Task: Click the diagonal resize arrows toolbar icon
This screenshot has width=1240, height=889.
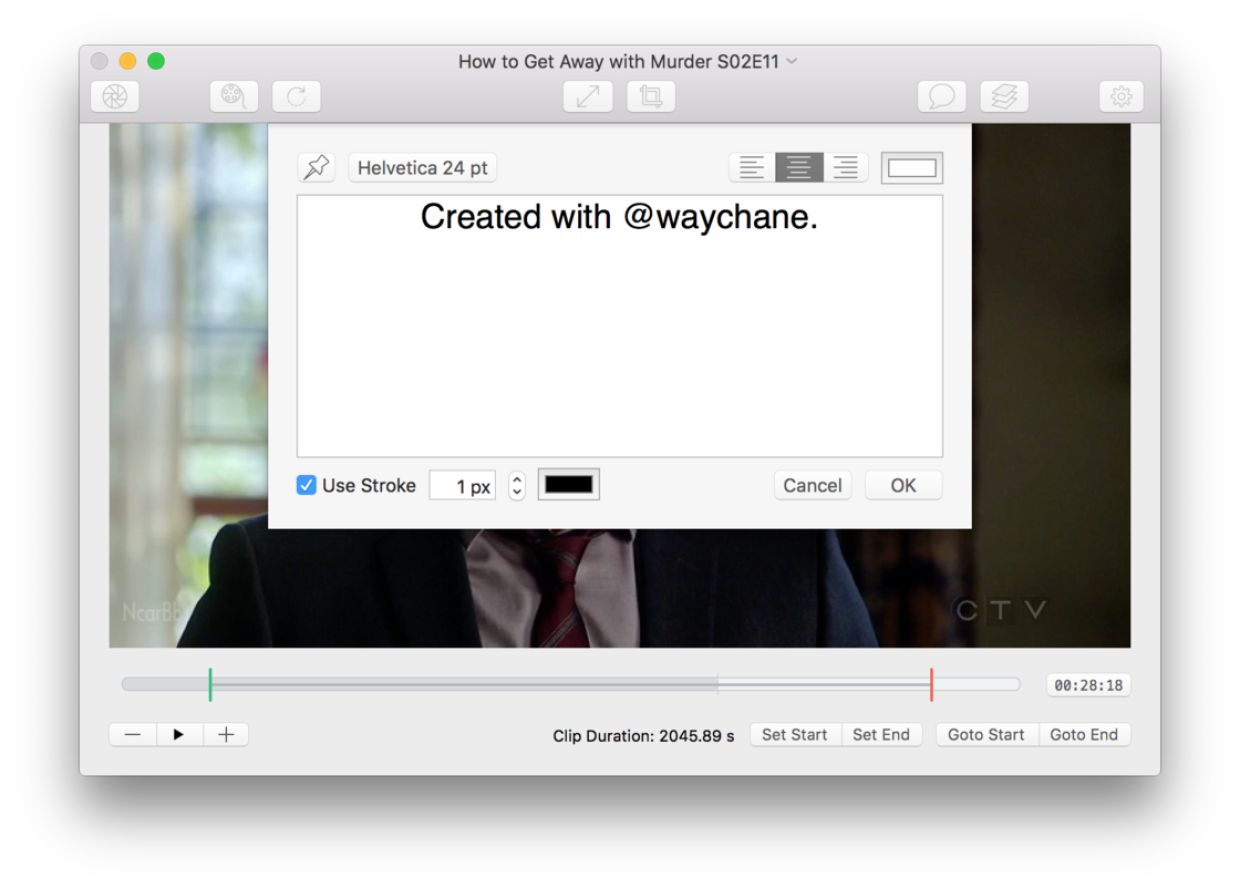Action: tap(588, 96)
